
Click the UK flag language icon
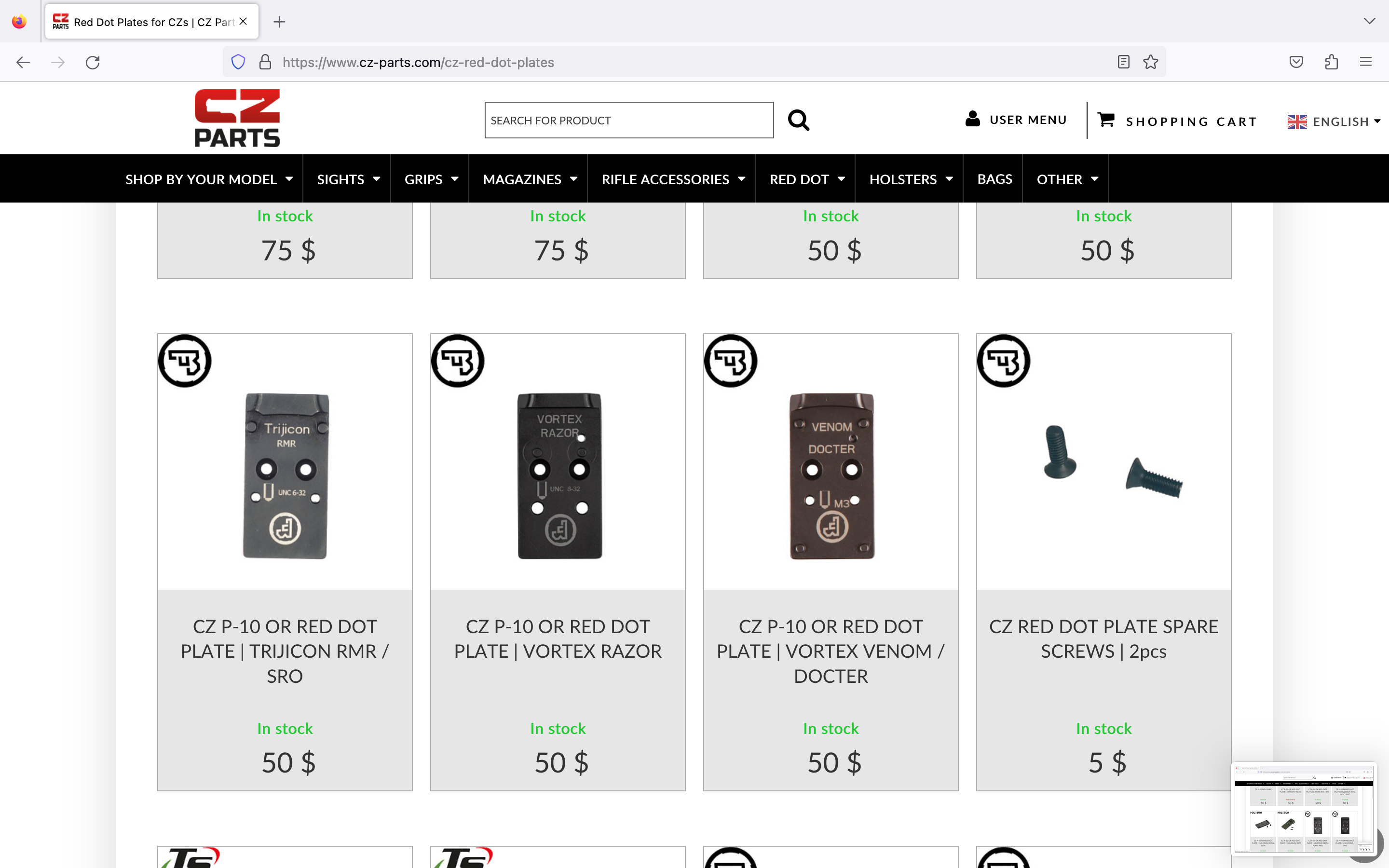point(1296,122)
